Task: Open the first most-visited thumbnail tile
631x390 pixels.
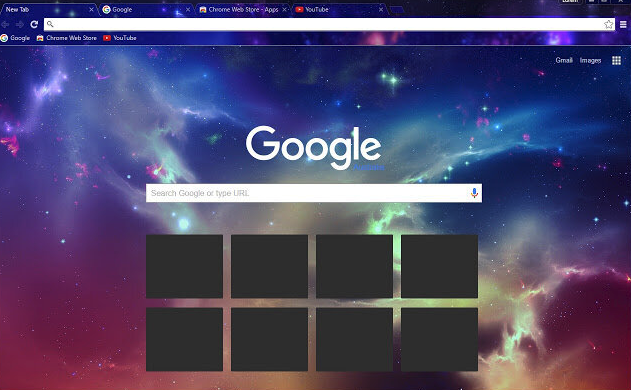Action: [184, 266]
